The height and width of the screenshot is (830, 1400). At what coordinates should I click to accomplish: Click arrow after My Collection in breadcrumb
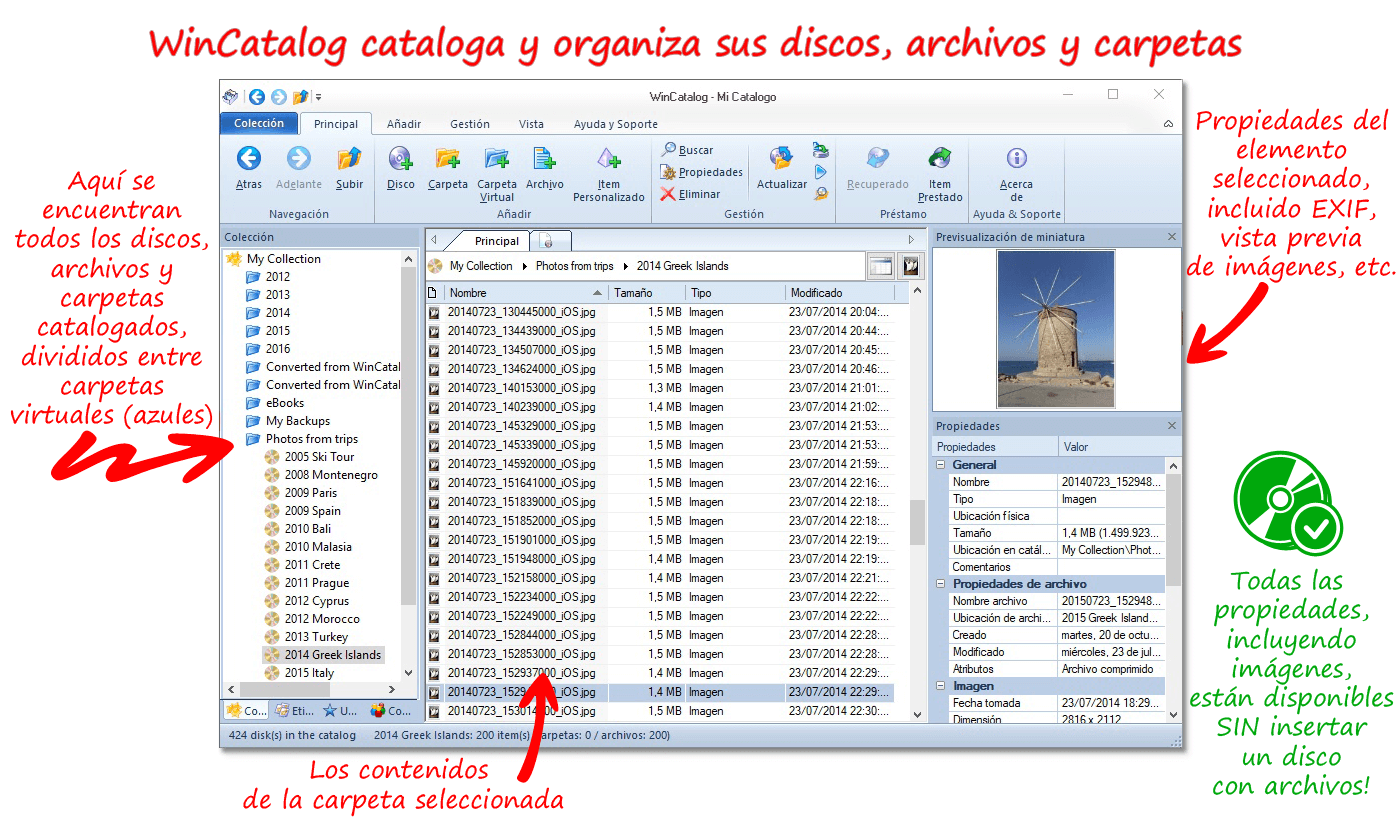(524, 266)
